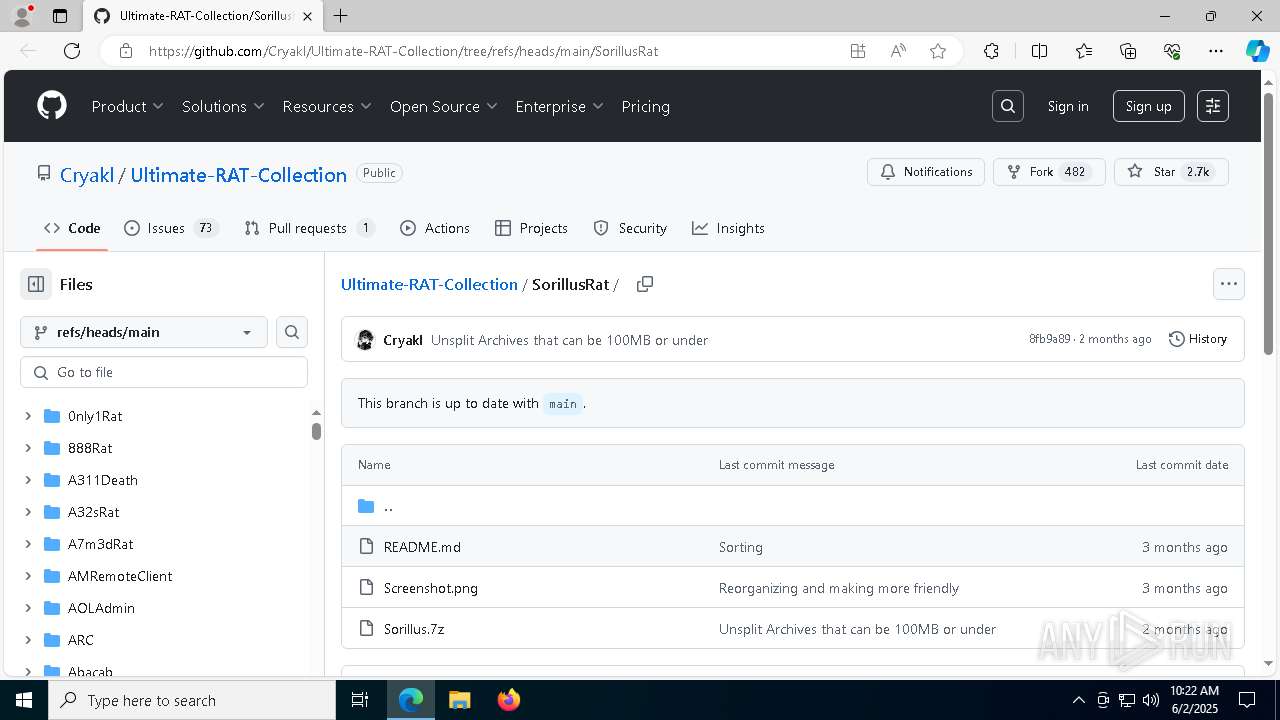Viewport: 1280px width, 720px height.
Task: Switch to the Security tab
Action: (x=630, y=228)
